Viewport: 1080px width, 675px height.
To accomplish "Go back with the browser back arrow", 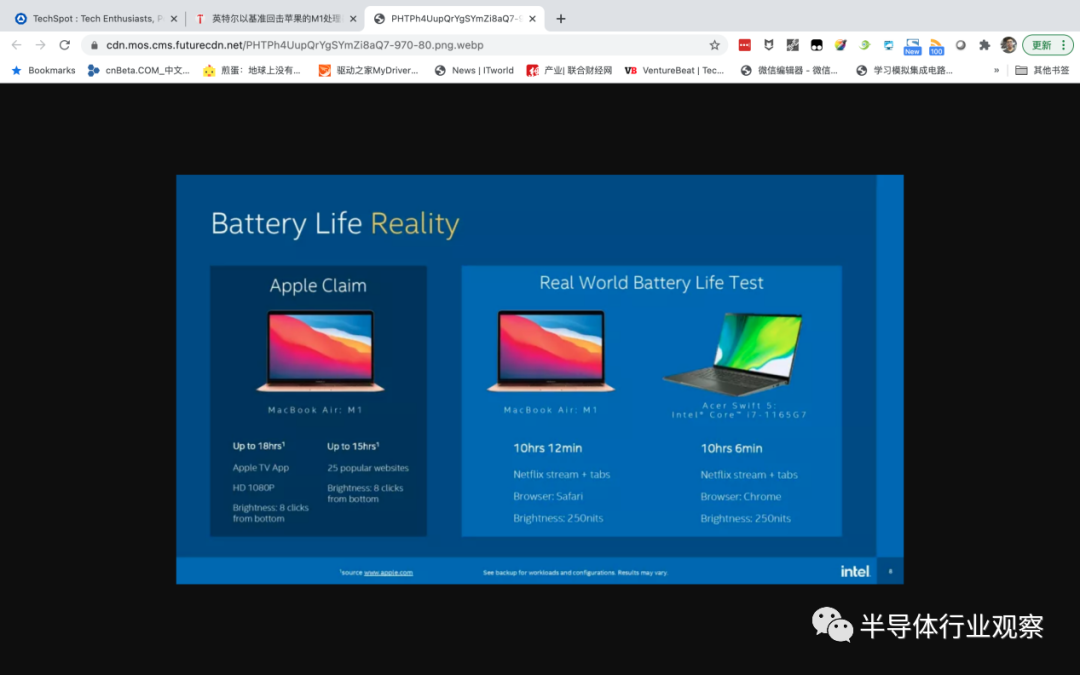I will pos(17,45).
